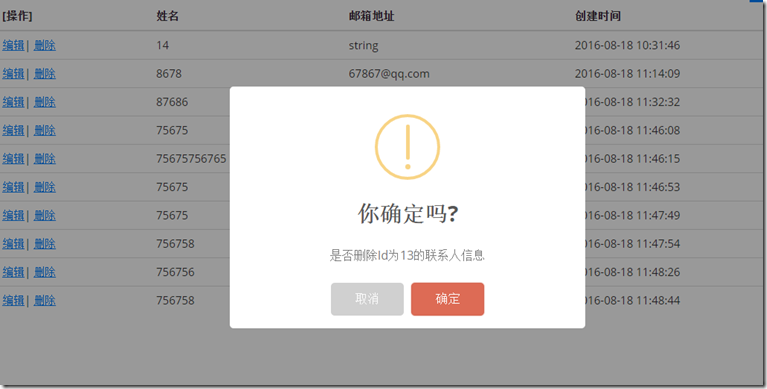
Task: Click the 创建时间 column header
Action: click(598, 16)
